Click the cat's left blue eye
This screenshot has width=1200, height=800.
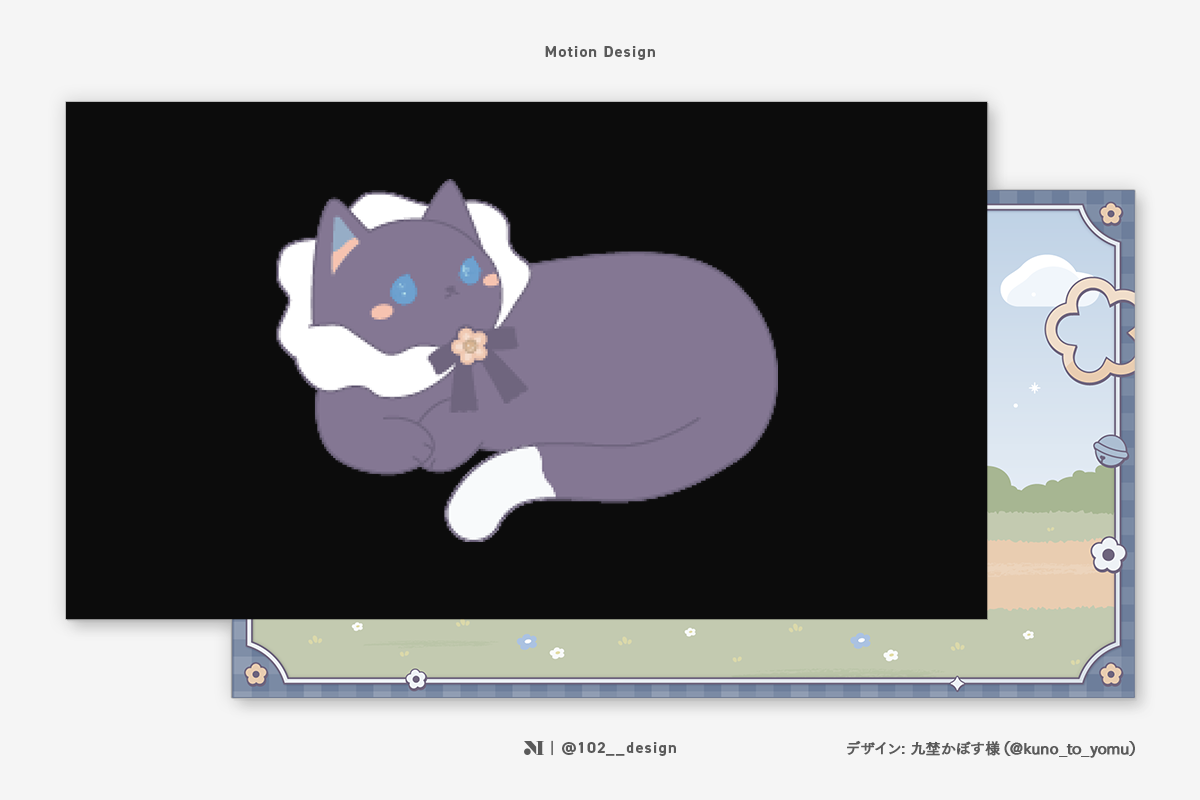[x=403, y=290]
